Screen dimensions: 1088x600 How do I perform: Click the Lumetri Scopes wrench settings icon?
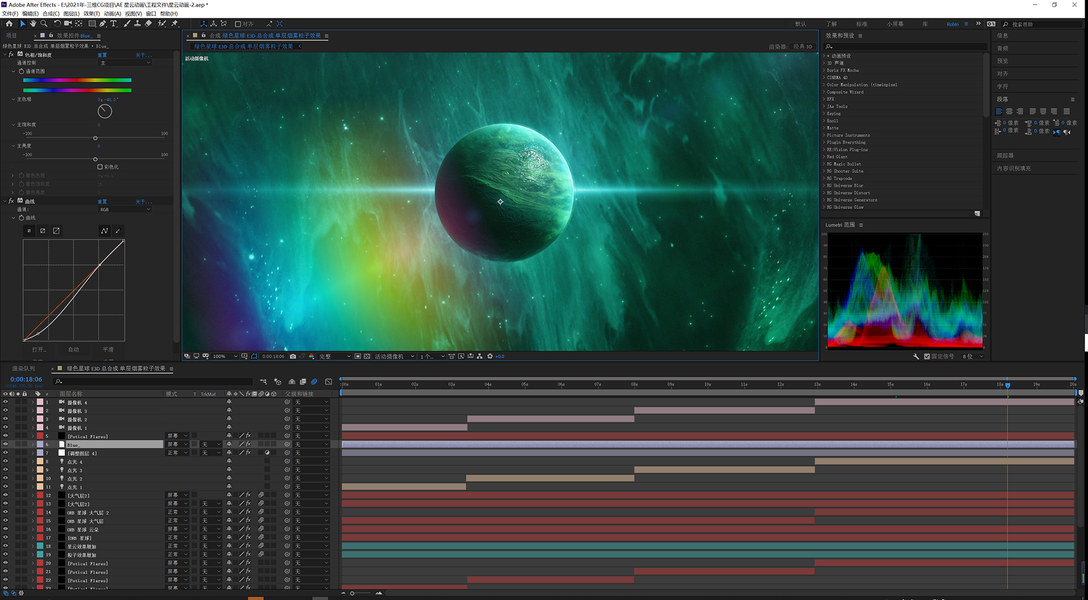pos(916,357)
